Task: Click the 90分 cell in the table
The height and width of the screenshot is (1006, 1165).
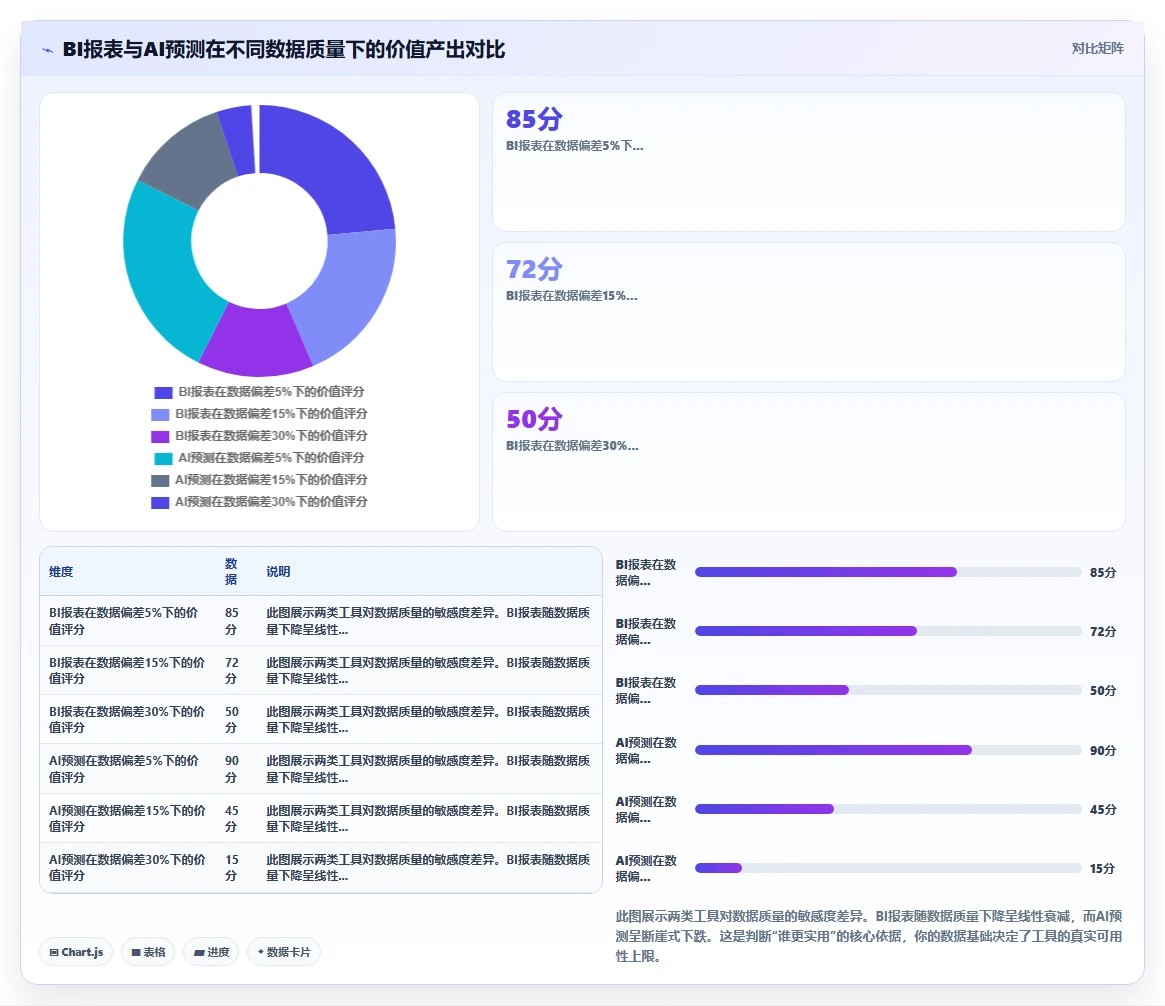Action: [x=232, y=769]
